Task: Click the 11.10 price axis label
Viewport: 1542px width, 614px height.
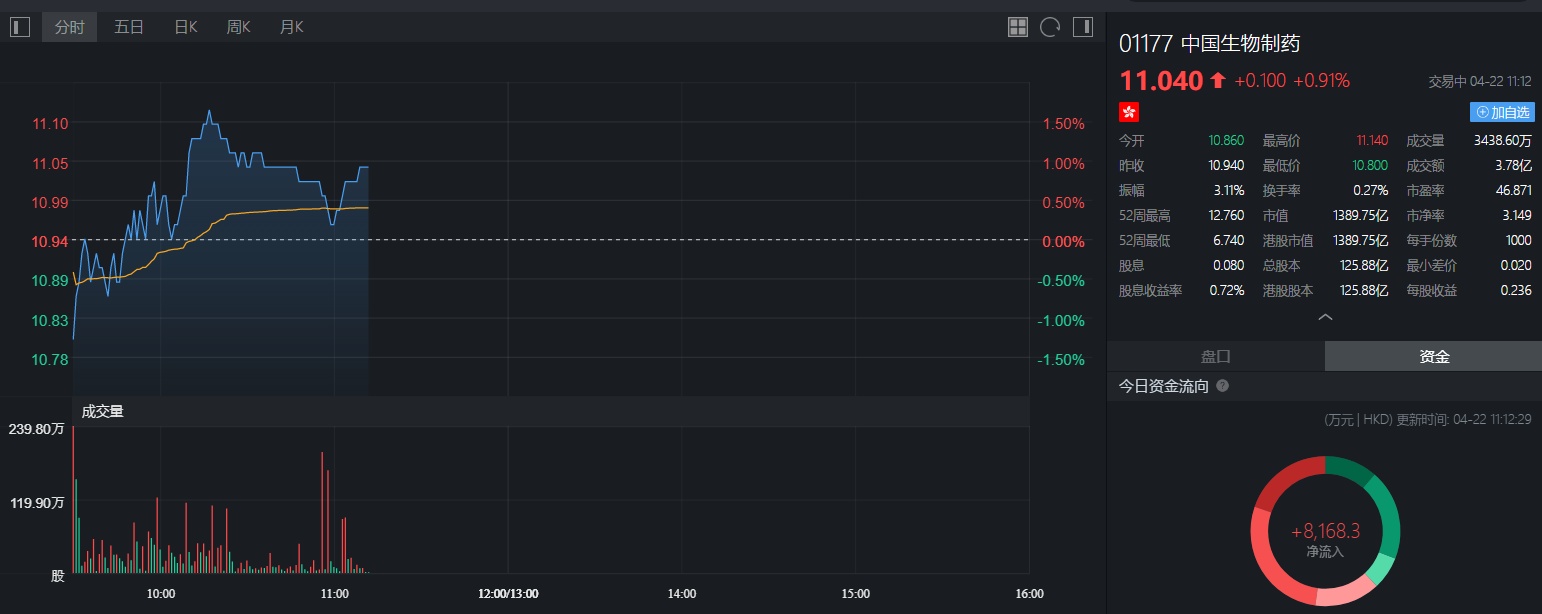Action: pyautogui.click(x=50, y=124)
